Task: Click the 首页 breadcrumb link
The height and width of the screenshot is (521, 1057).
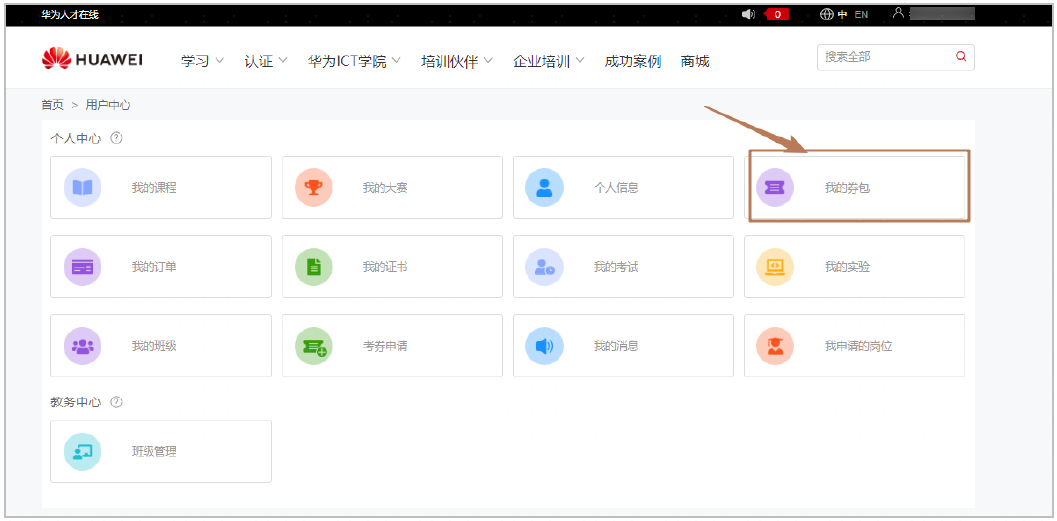Action: pos(52,105)
